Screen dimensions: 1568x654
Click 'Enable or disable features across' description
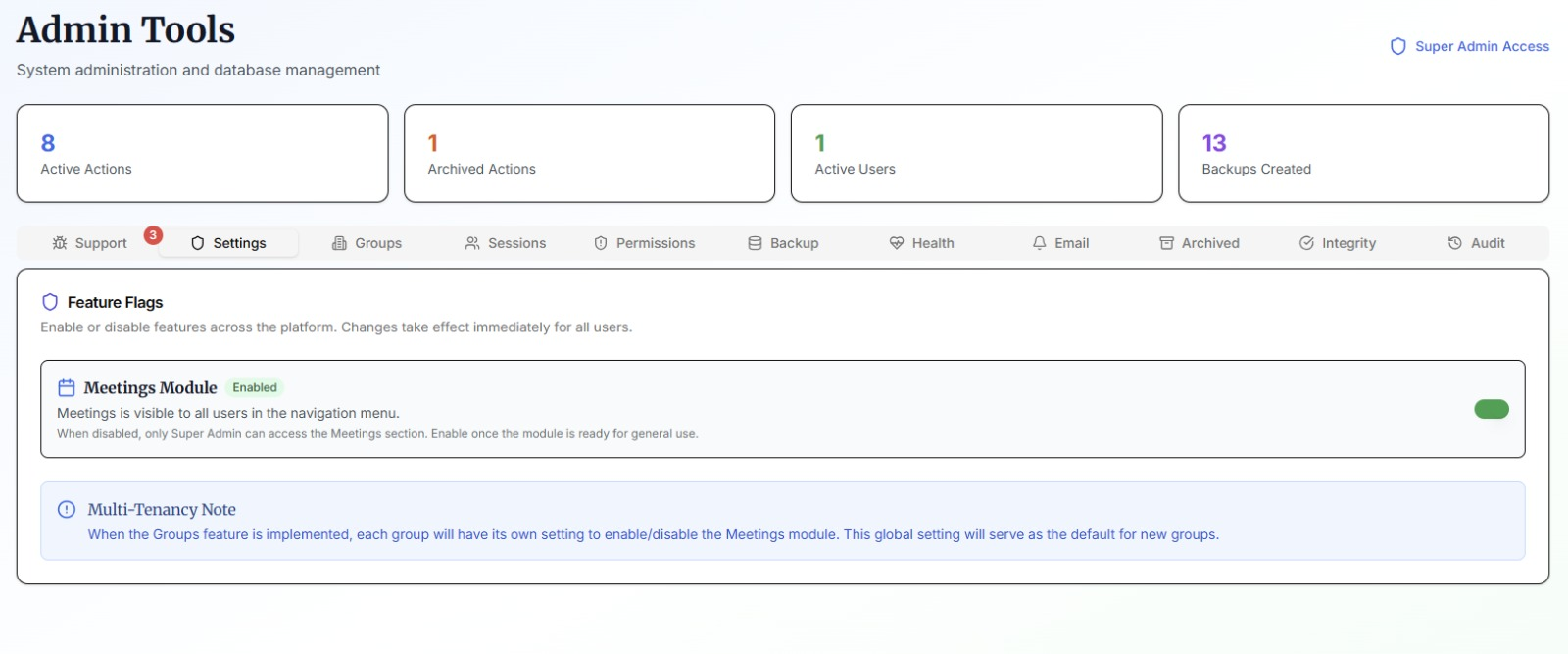(336, 327)
